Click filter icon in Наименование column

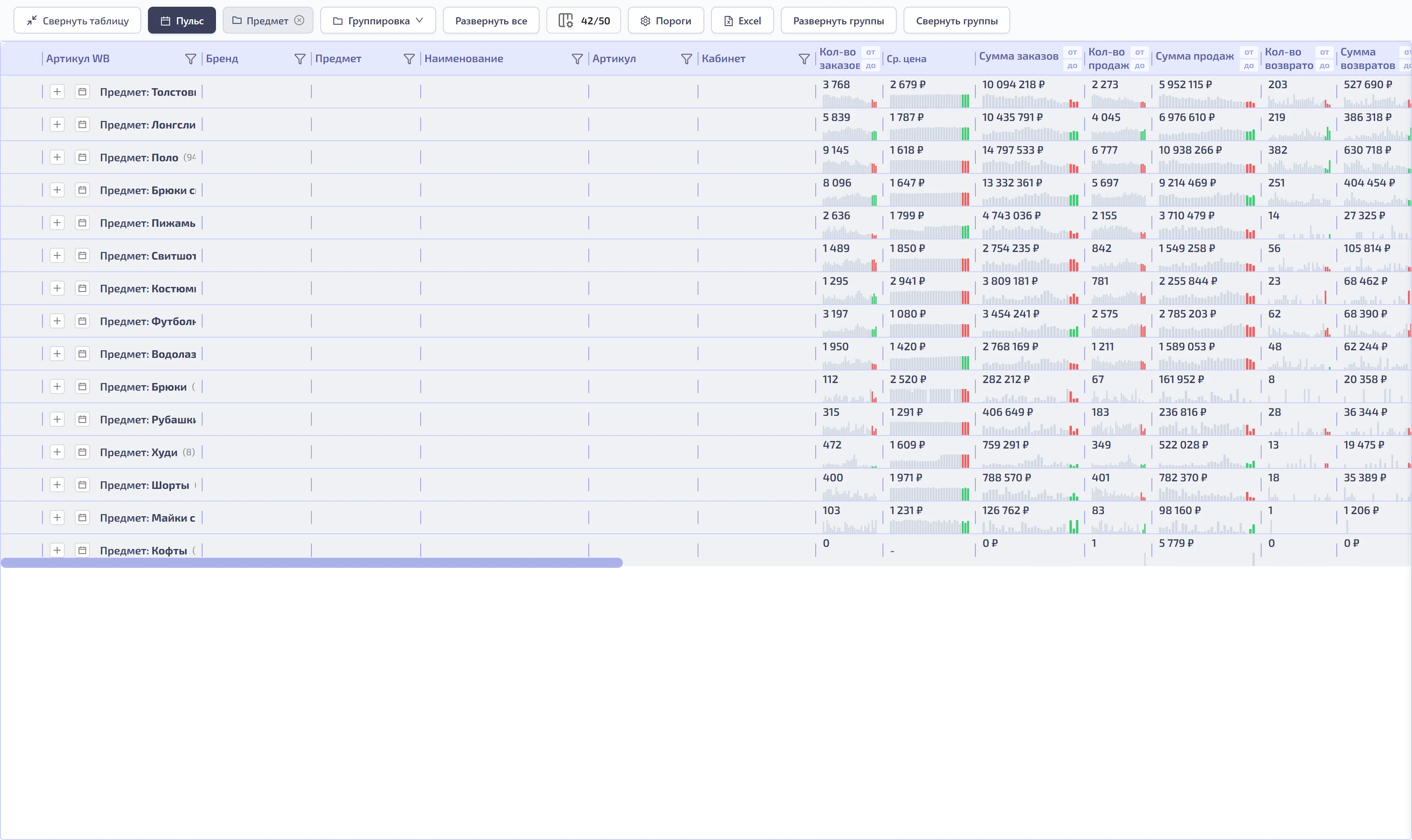(x=577, y=59)
